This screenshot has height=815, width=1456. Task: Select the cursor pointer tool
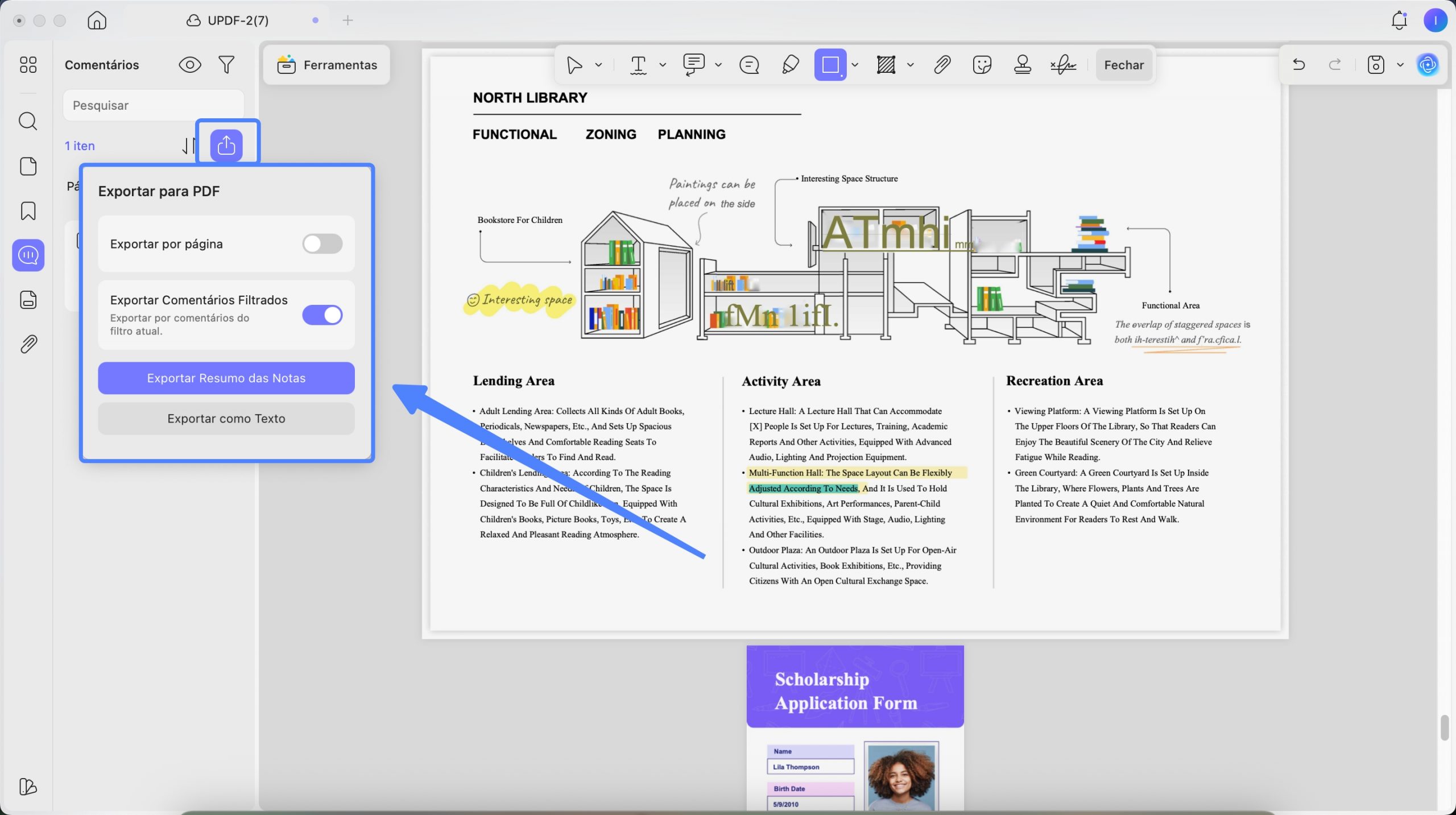[574, 65]
